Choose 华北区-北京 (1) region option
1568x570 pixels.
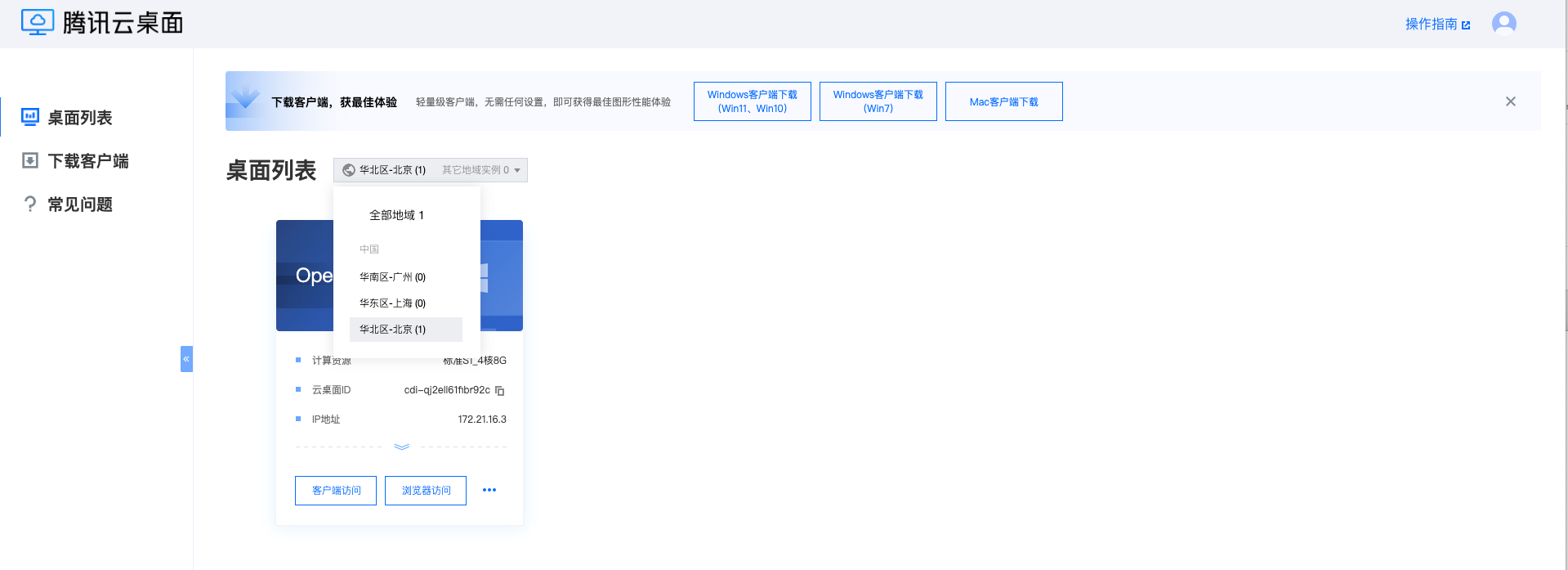[x=406, y=330]
